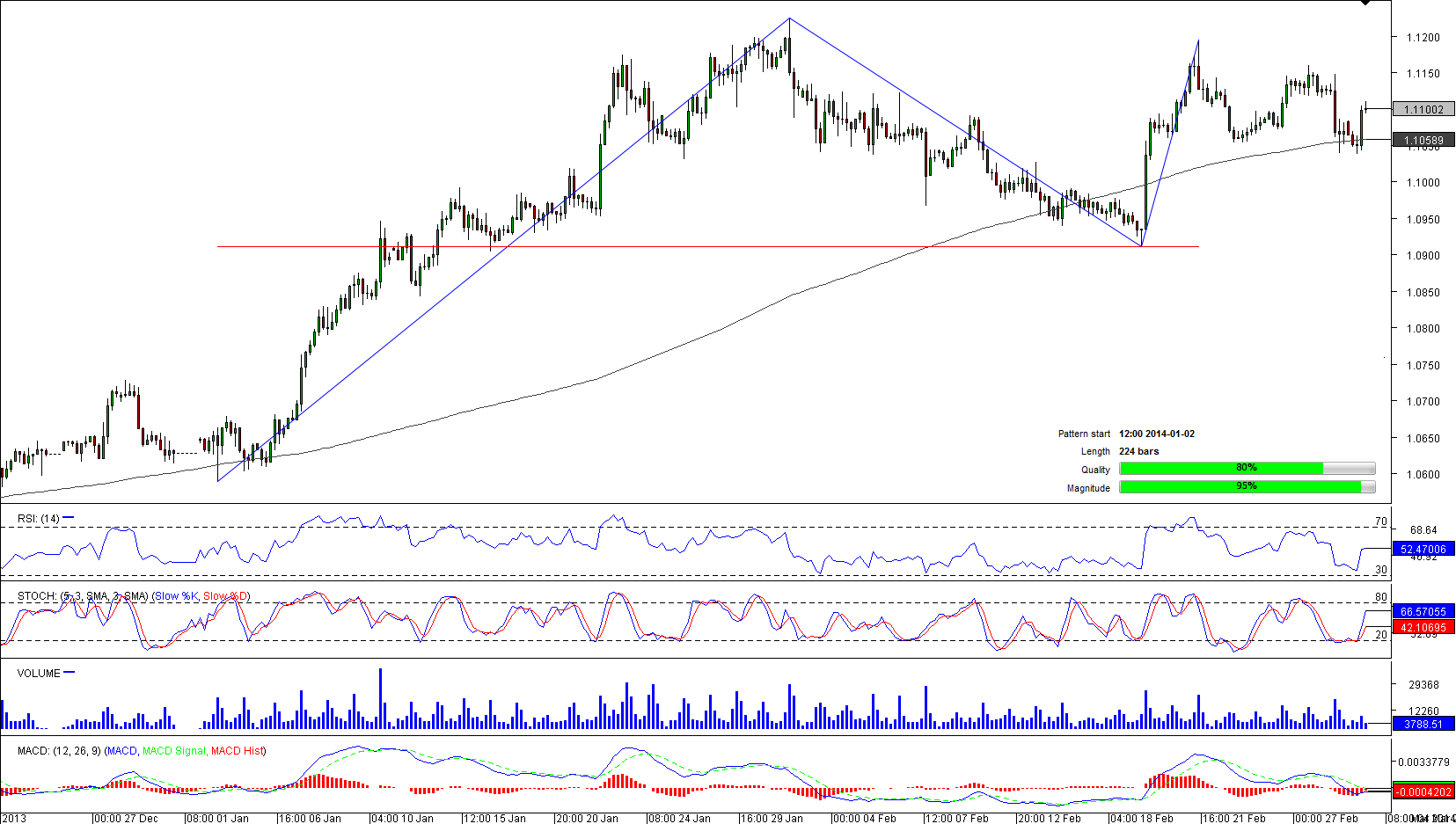
Task: Click the red 42.10695 stochastic value tag
Action: pos(1423,627)
